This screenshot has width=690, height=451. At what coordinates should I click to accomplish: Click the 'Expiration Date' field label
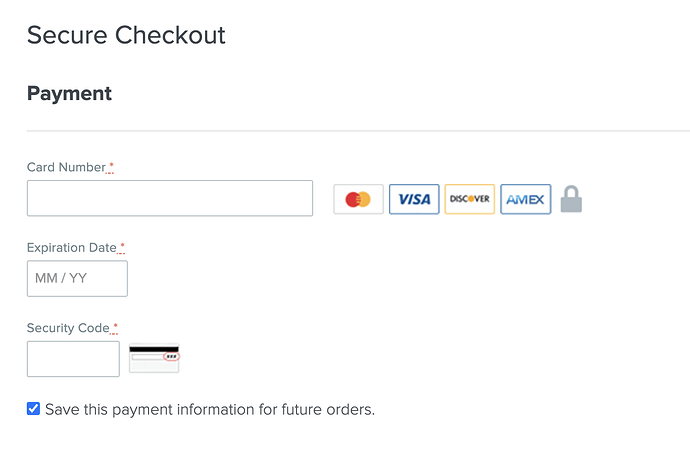pos(72,247)
